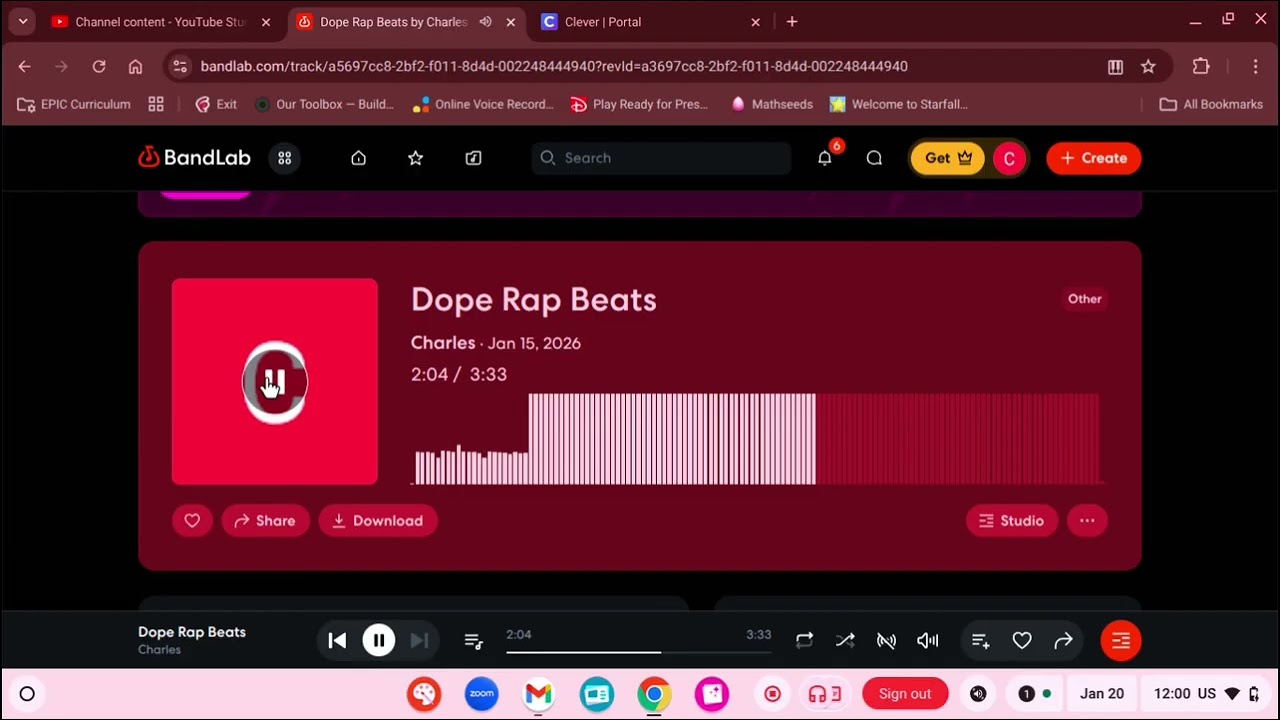Skip to previous track in player bar
1280x720 pixels.
[x=337, y=641]
